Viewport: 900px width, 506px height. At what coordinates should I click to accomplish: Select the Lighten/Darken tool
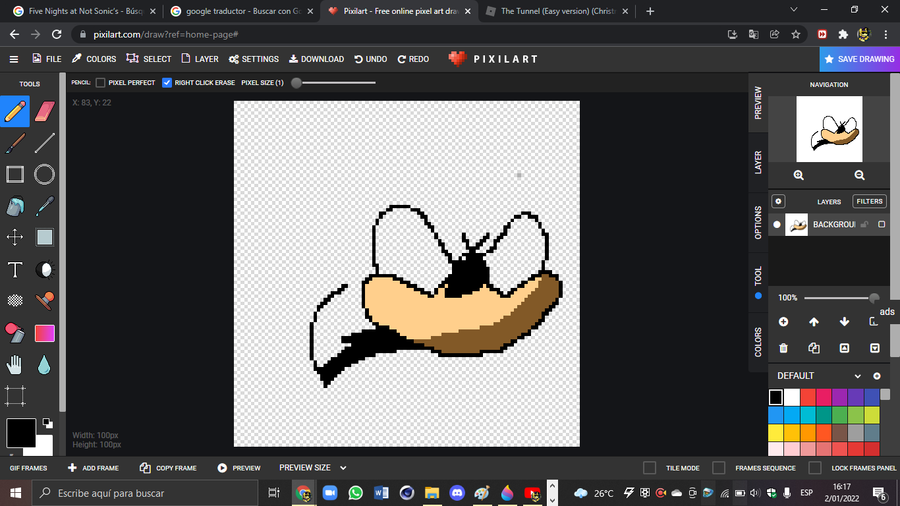click(x=44, y=269)
